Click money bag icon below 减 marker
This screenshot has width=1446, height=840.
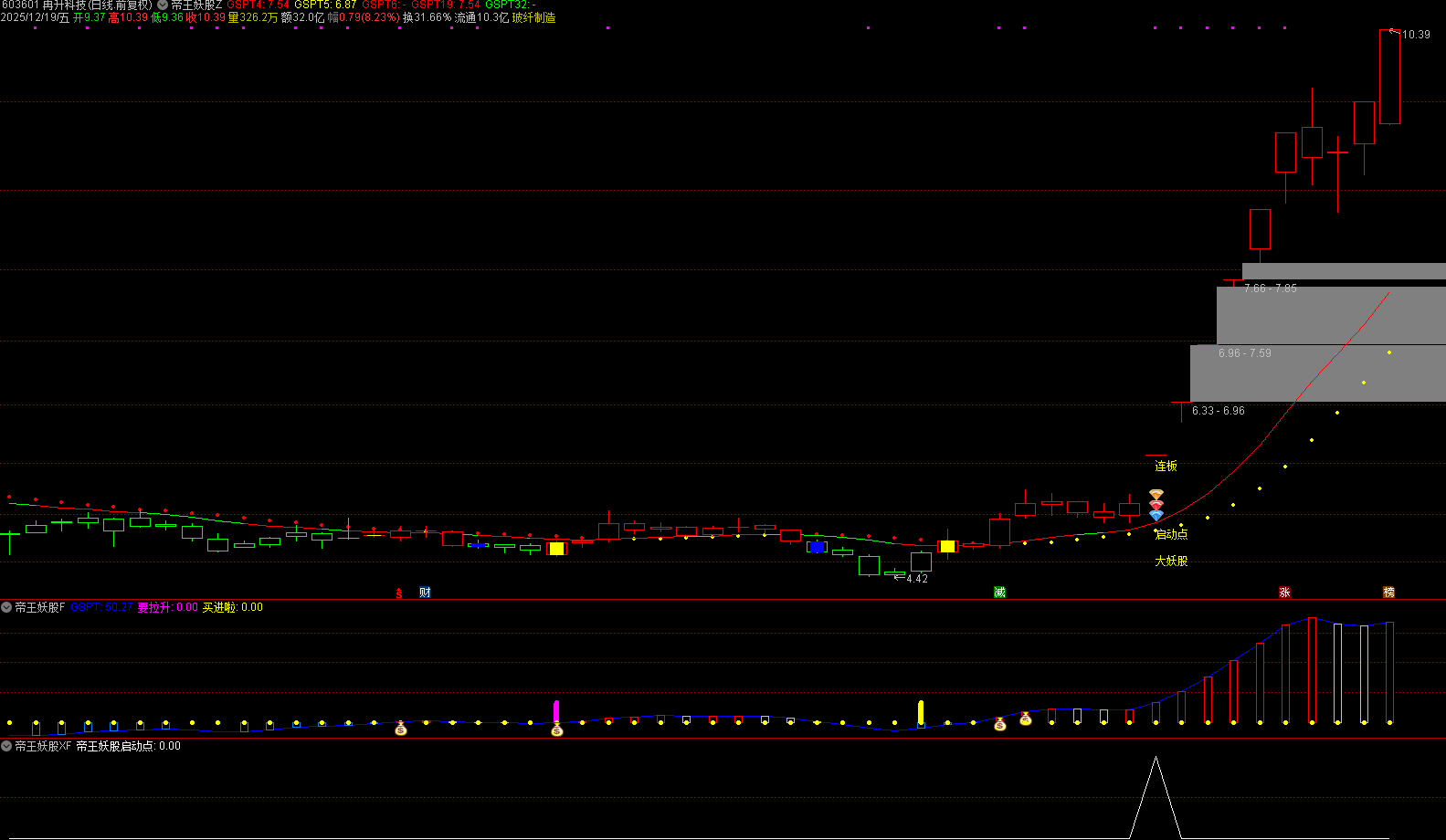click(x=1000, y=724)
